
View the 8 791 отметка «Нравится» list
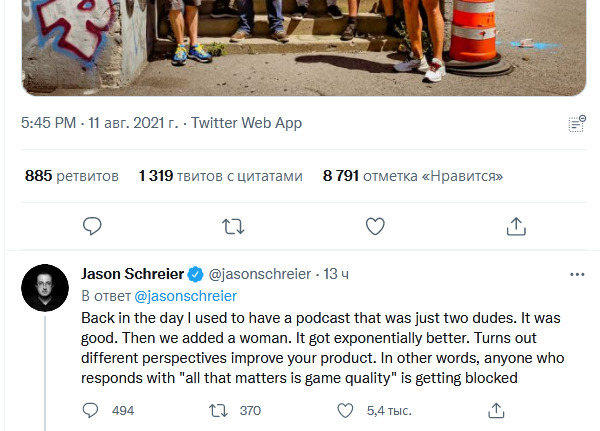point(412,176)
